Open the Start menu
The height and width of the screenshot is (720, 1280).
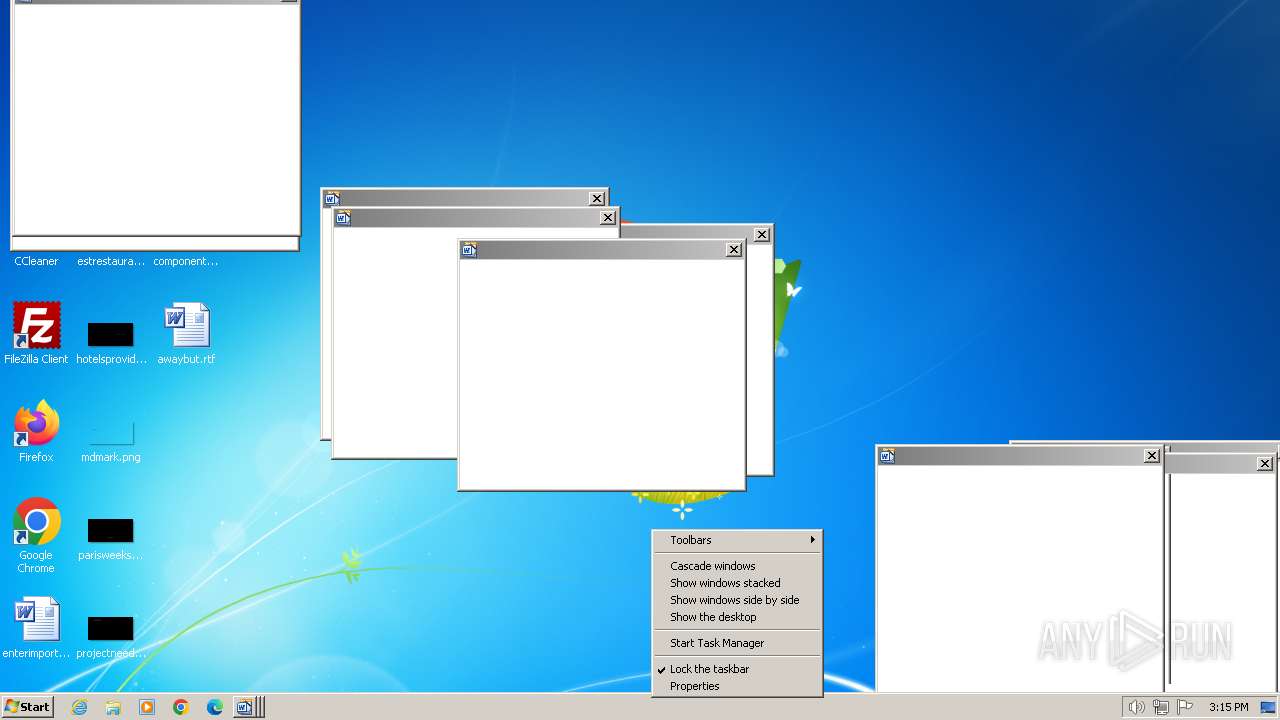(x=27, y=707)
